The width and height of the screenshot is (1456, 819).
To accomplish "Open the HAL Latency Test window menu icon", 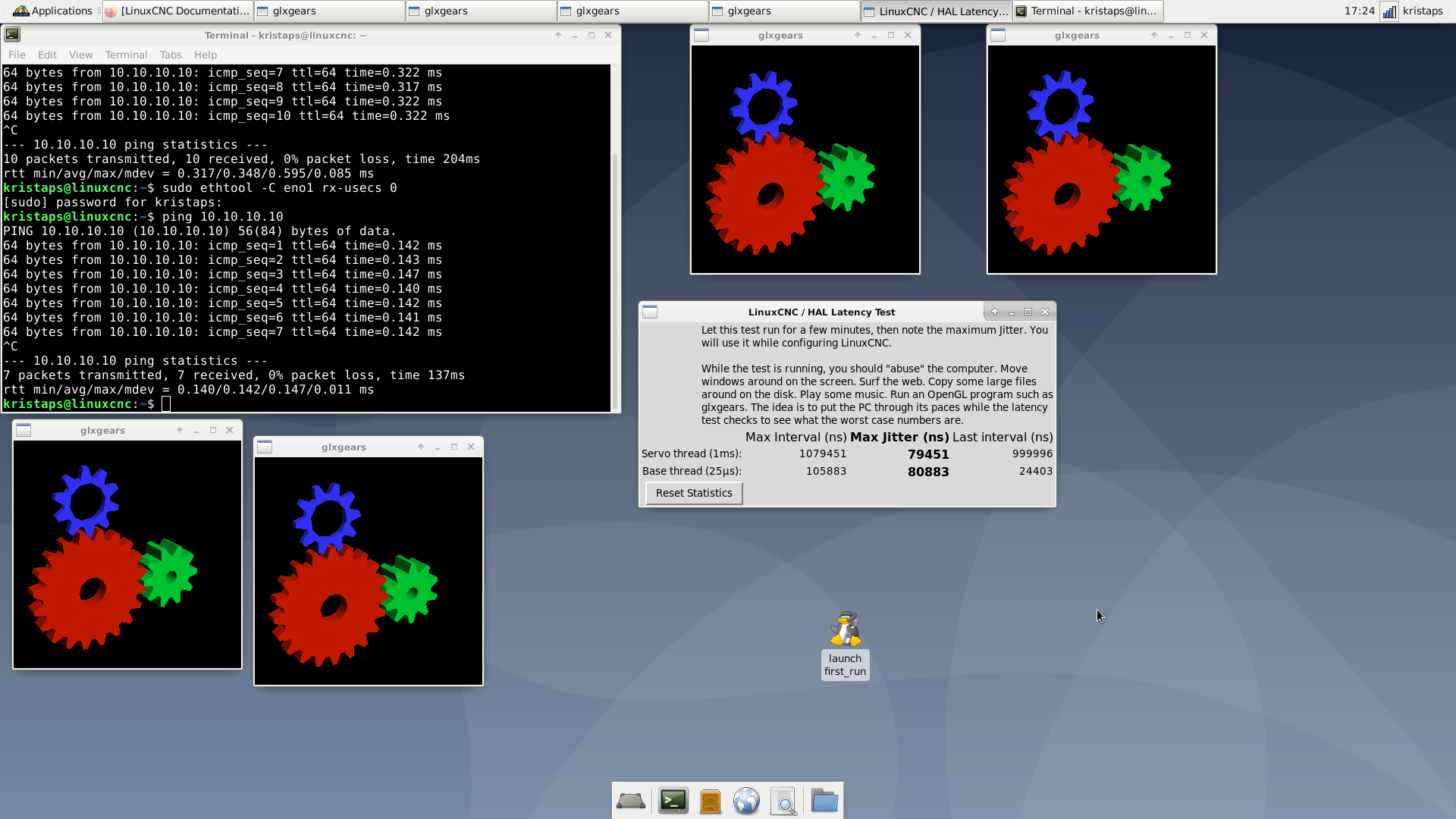I will point(650,312).
